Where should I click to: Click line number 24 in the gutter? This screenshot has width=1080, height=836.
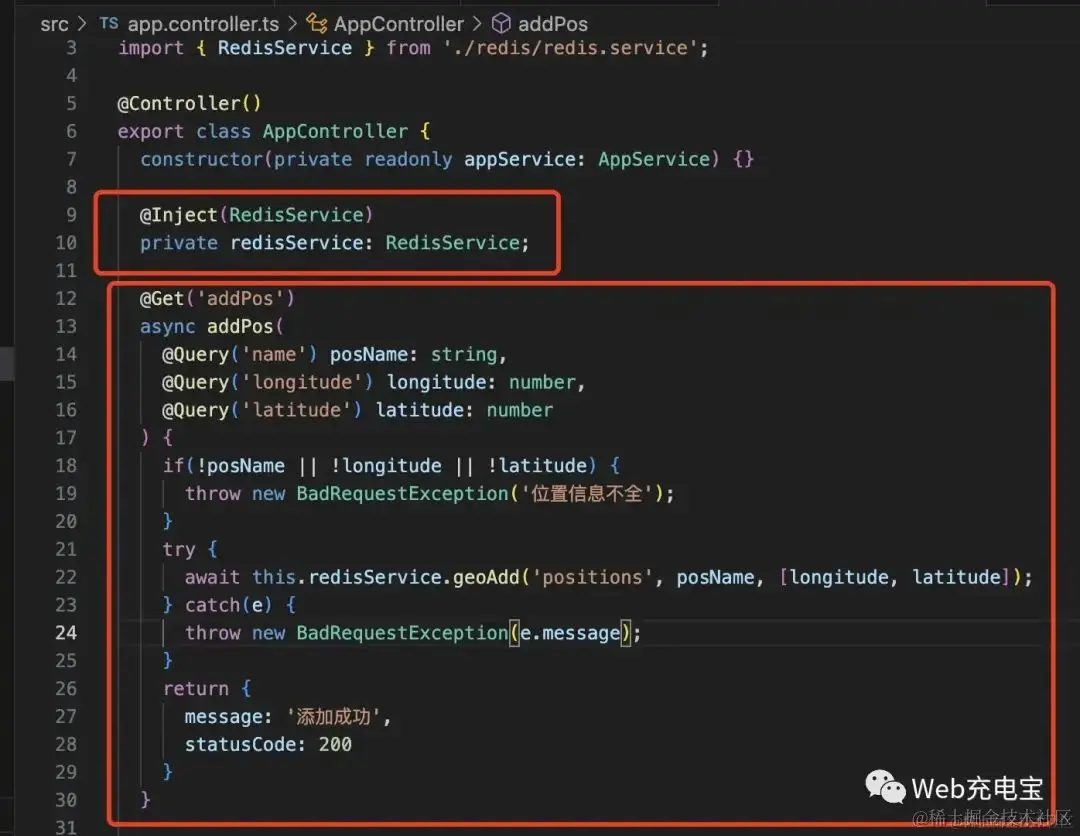(x=66, y=633)
